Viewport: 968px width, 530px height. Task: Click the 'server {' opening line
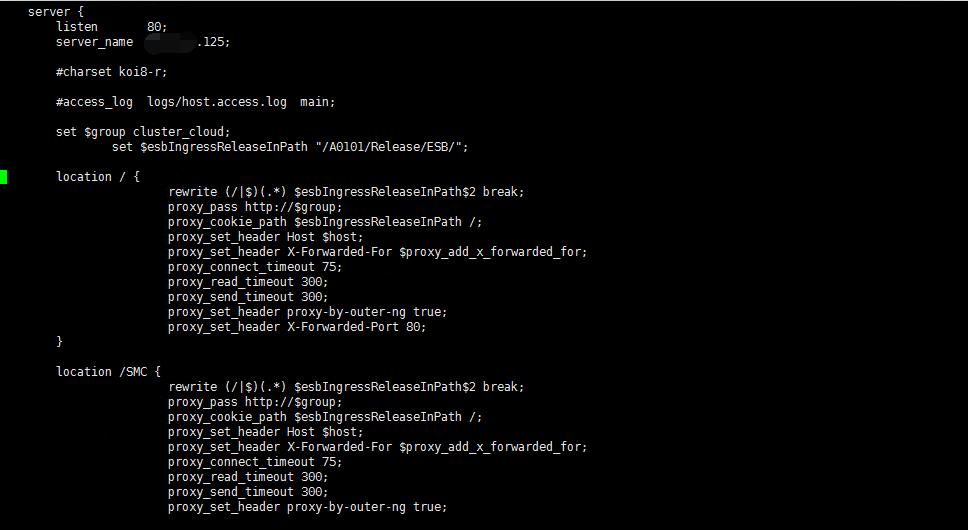[x=56, y=12]
